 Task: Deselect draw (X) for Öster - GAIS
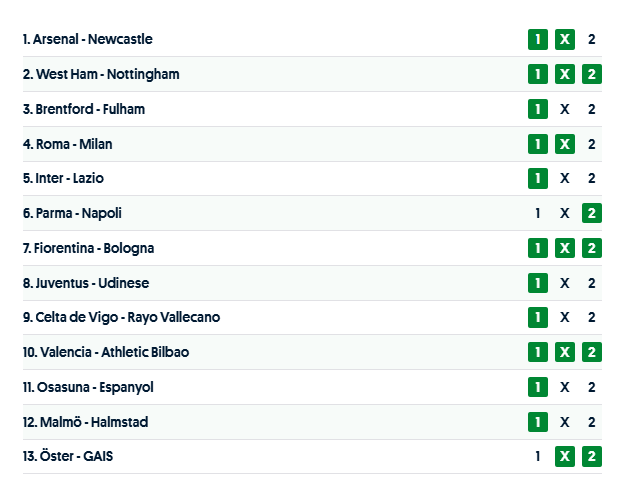point(565,456)
